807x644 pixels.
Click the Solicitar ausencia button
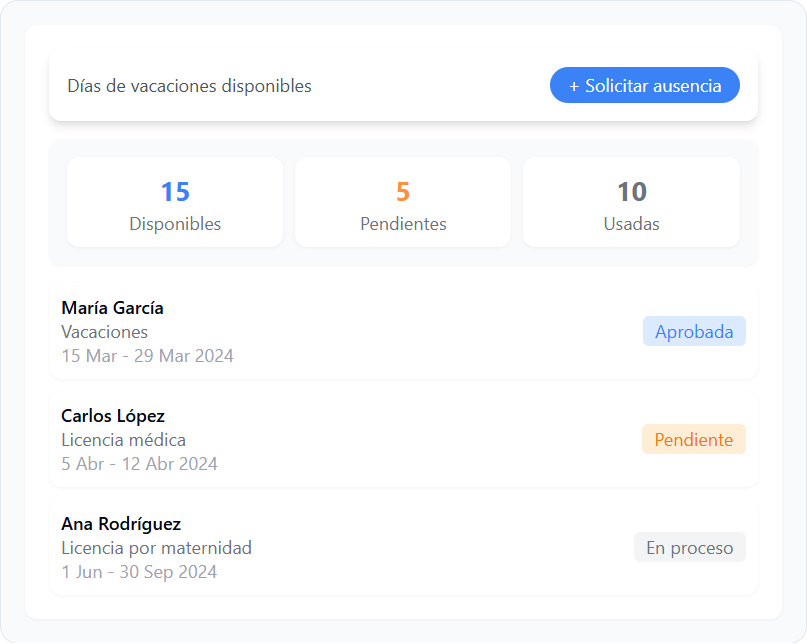pos(644,86)
